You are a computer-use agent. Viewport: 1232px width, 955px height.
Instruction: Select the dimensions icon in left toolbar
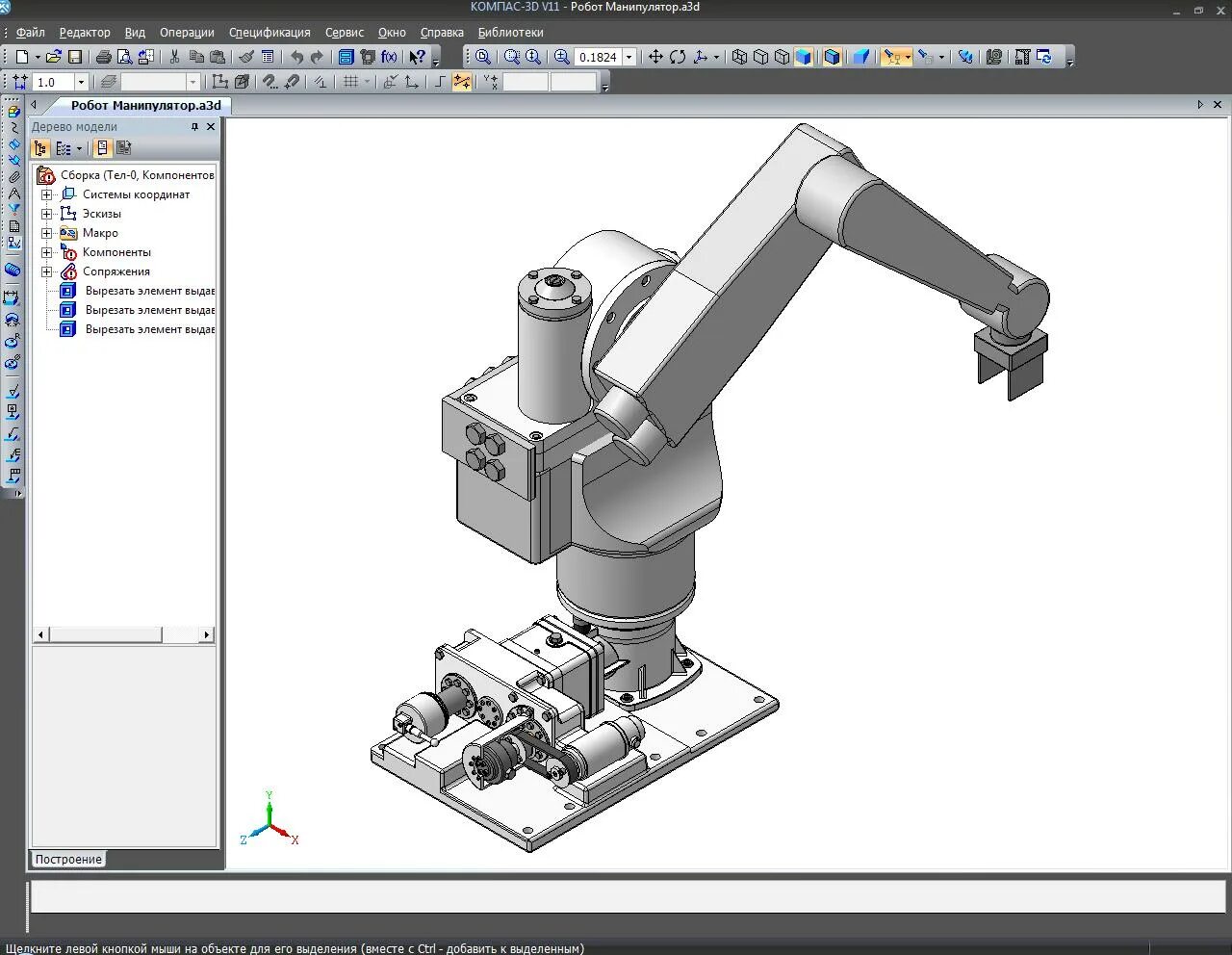click(13, 297)
